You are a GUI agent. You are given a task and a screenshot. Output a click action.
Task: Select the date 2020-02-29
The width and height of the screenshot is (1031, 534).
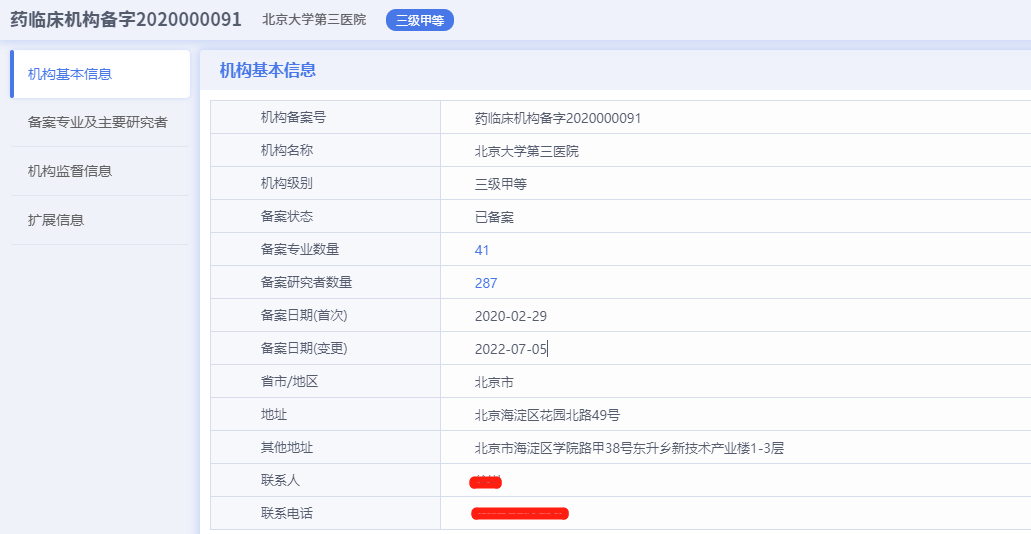[511, 316]
